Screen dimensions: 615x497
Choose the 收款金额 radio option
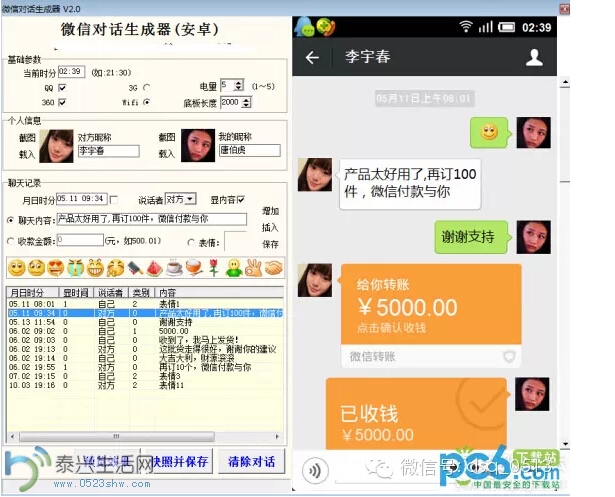[x=10, y=241]
